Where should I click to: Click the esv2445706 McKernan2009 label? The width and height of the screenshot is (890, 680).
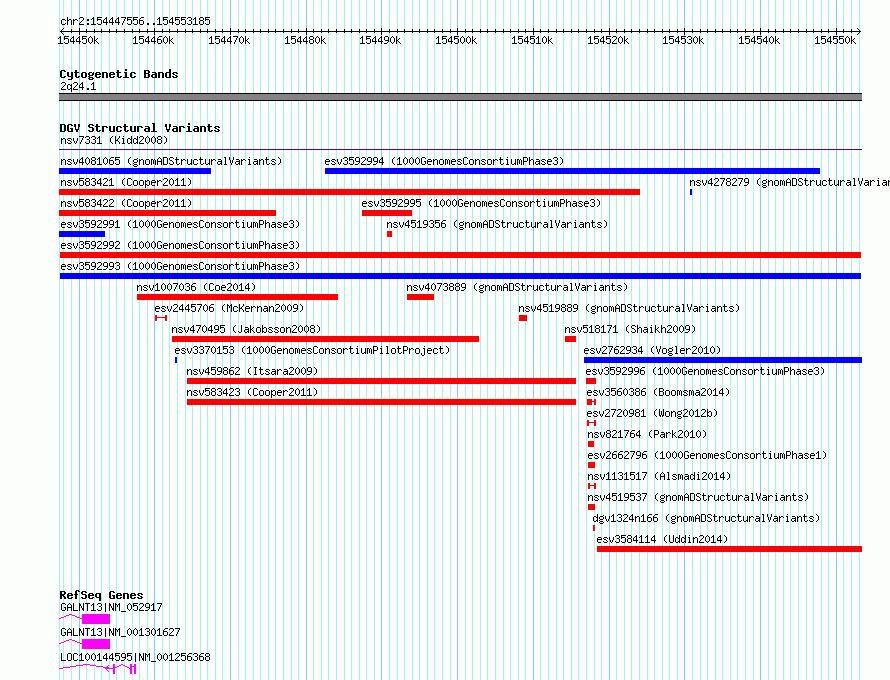[229, 308]
